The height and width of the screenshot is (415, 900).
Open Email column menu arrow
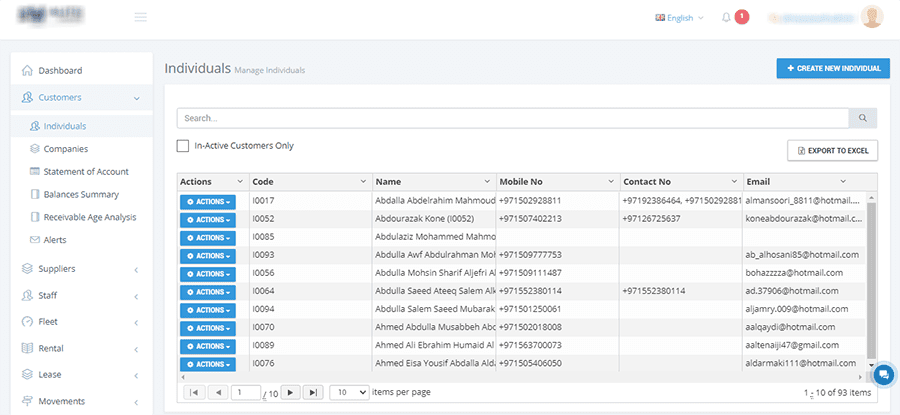[x=843, y=181]
